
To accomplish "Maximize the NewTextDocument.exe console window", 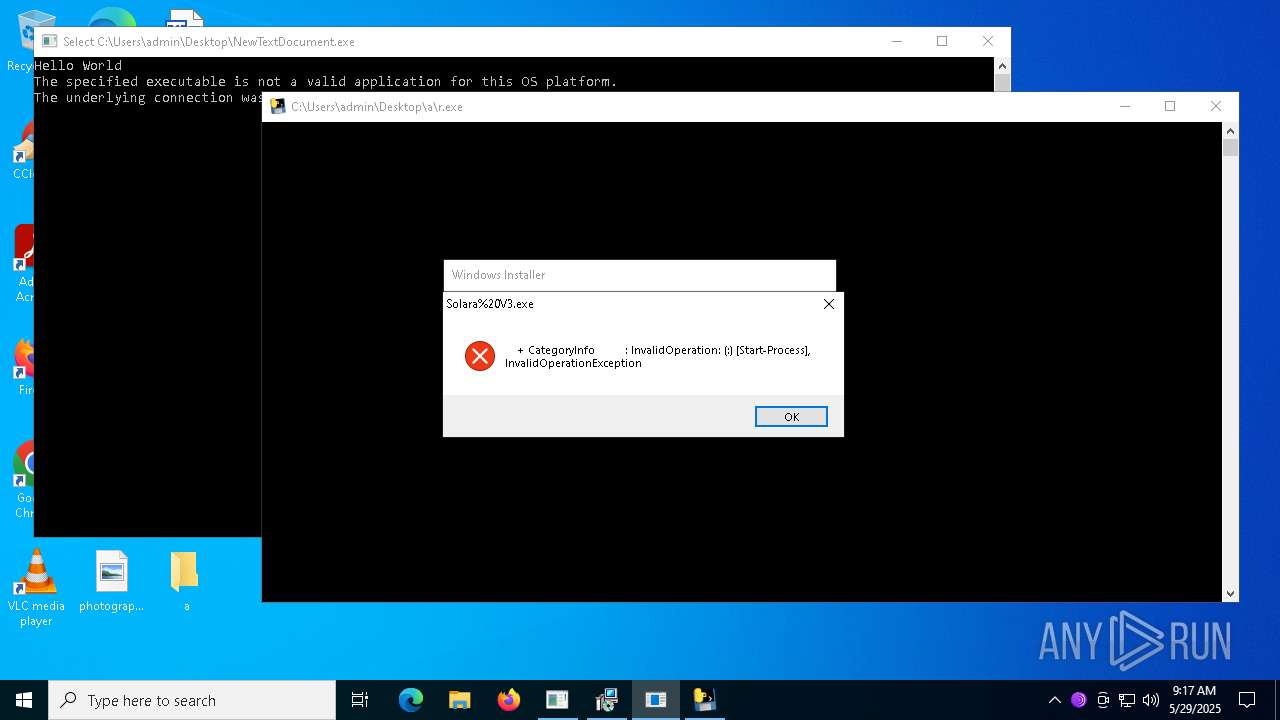I will pos(942,42).
